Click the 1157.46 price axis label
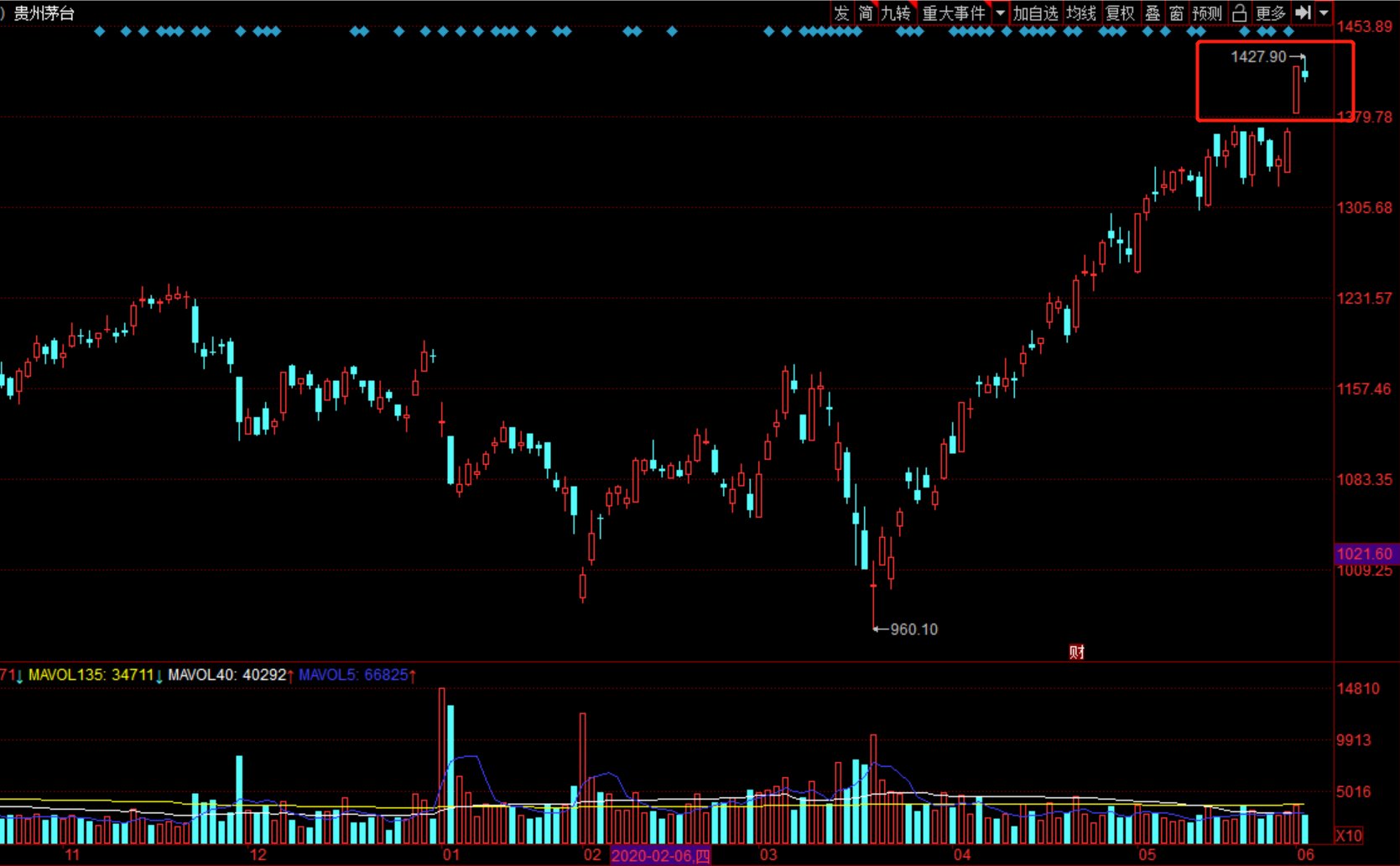This screenshot has height=866, width=1400. click(1365, 389)
